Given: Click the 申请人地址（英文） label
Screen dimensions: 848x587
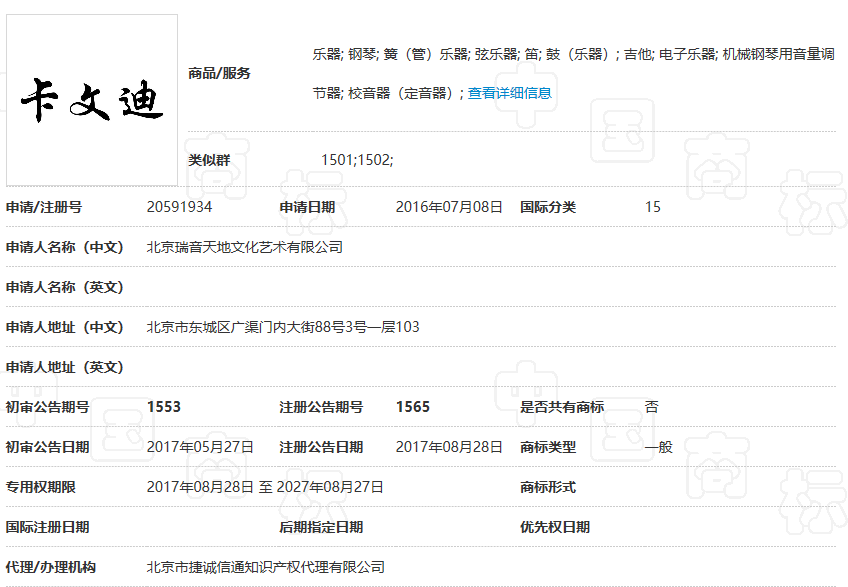Looking at the screenshot, I should [65, 367].
